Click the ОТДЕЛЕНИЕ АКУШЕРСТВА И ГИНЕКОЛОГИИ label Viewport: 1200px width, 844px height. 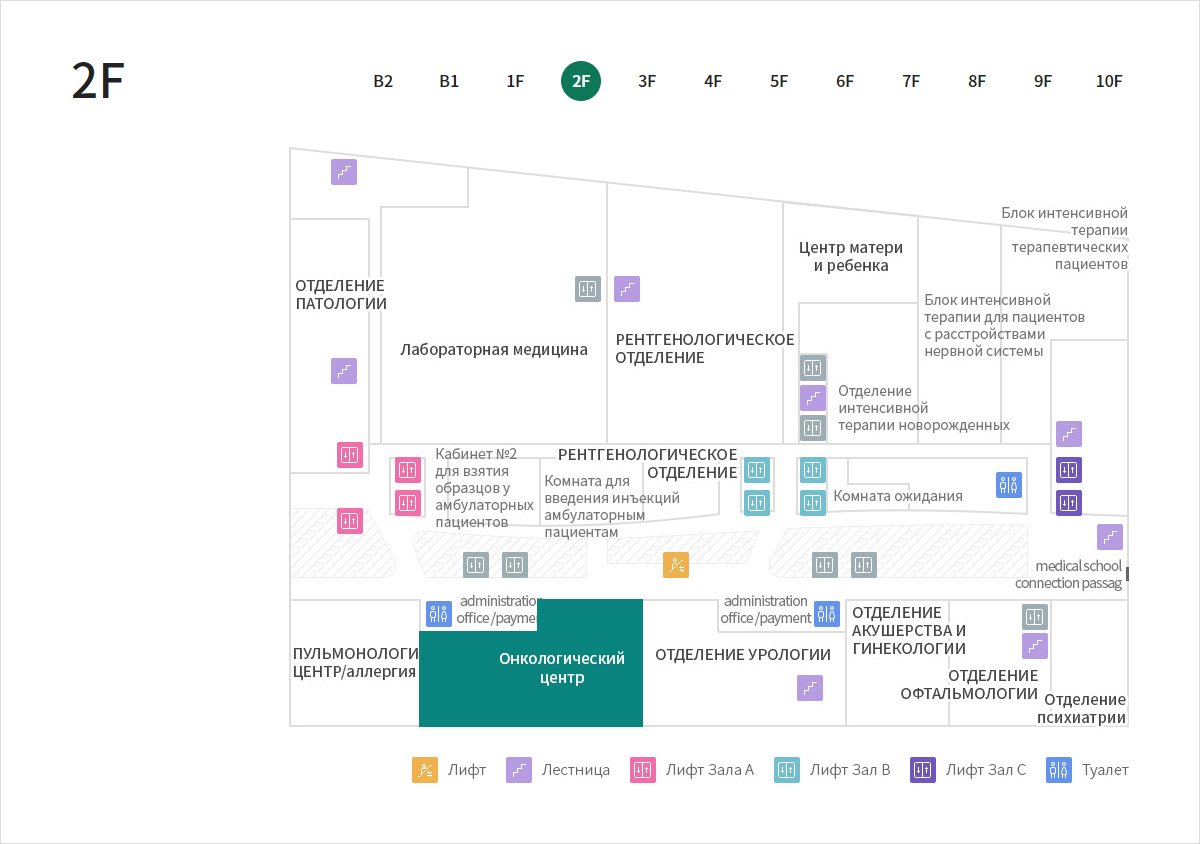point(909,630)
